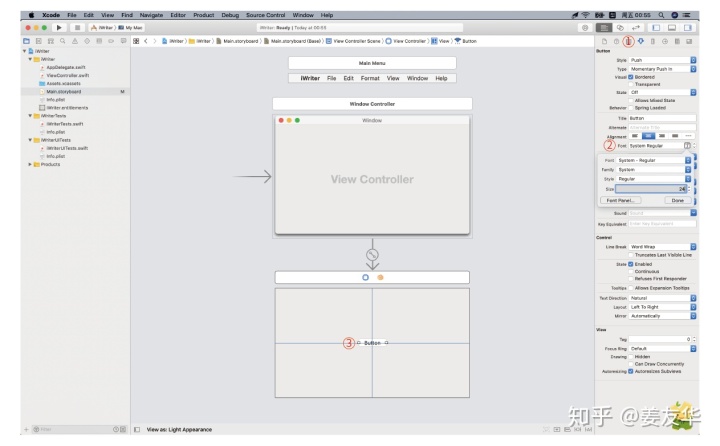Open the Layout dropdown Left To Right
Viewport: 720px width, 446px height.
point(663,307)
